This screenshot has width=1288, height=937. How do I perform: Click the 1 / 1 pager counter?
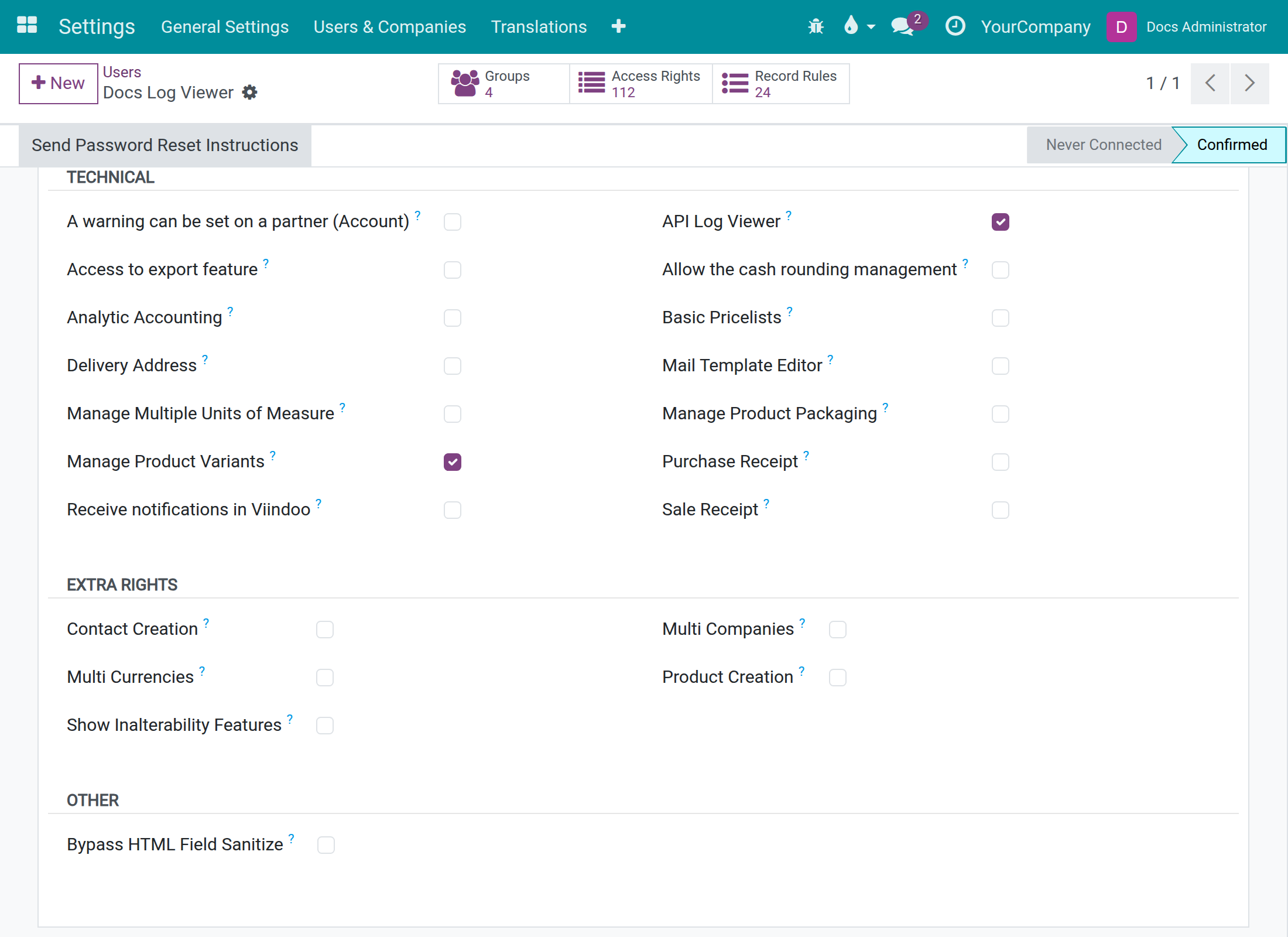tap(1163, 83)
